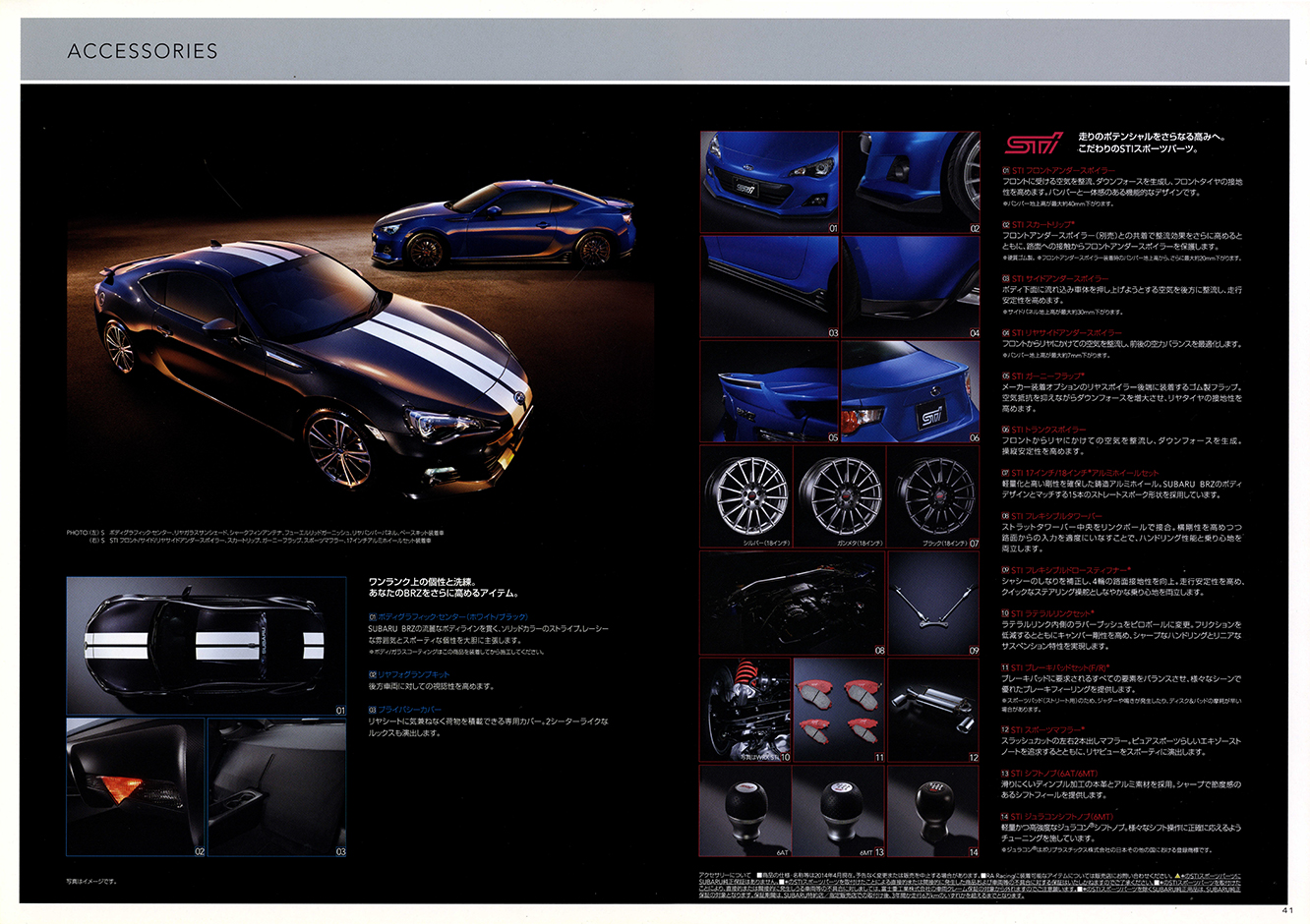The width and height of the screenshot is (1310, 924).
Task: Open the top-view striped BRZ photo 01
Action: 207,646
